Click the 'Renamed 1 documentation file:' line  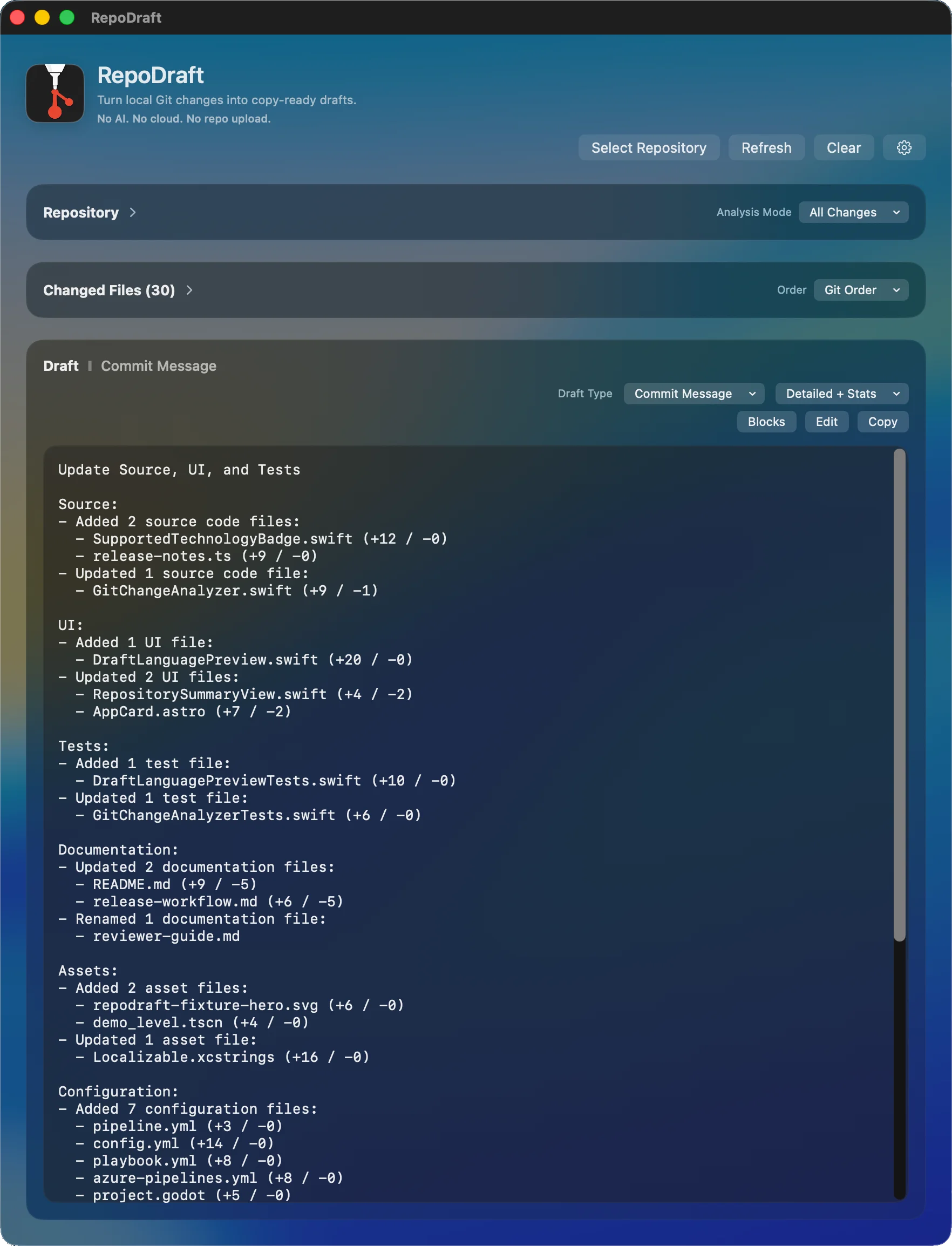(192, 918)
